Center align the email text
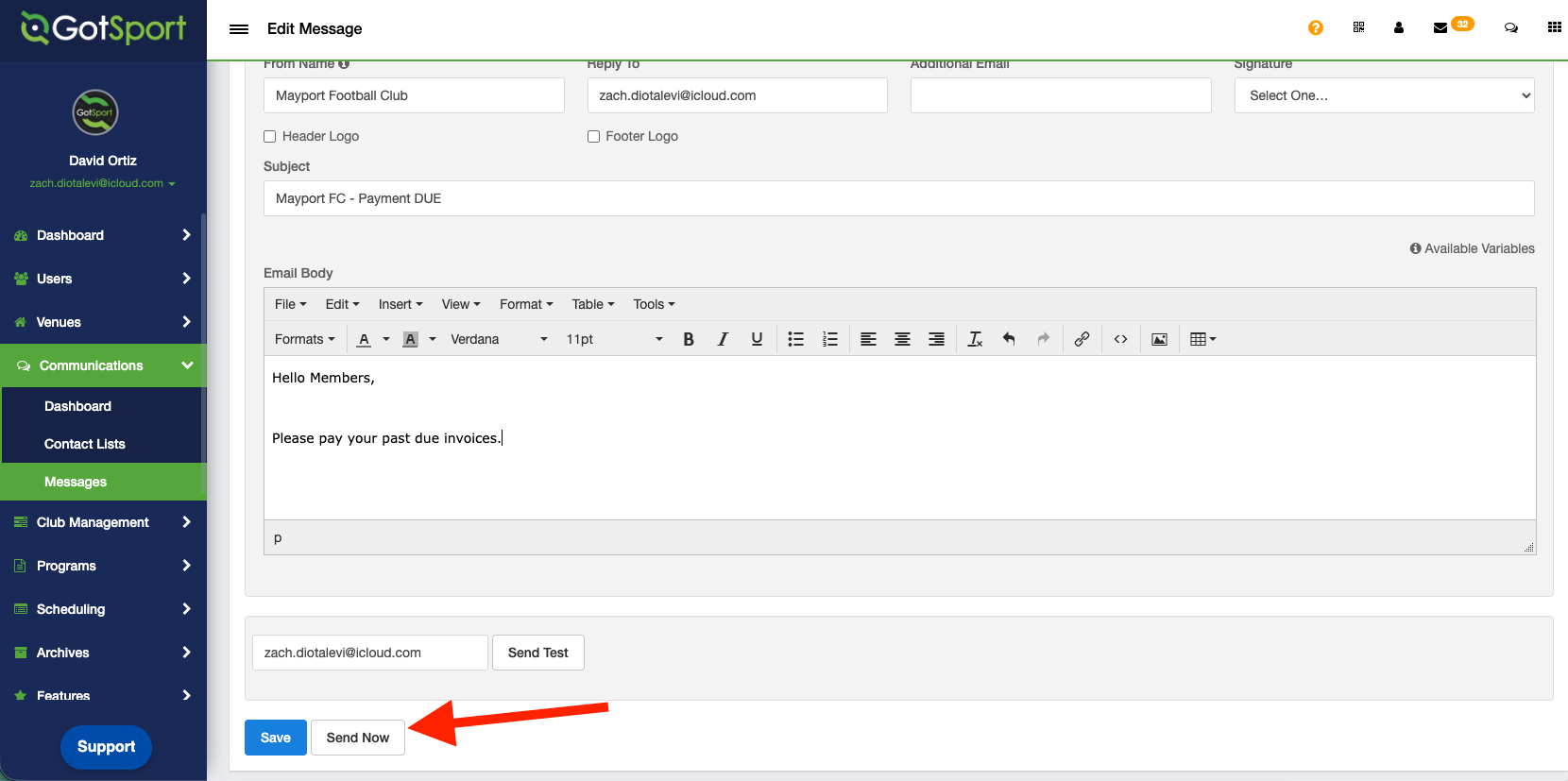Image resolution: width=1568 pixels, height=781 pixels. [902, 339]
